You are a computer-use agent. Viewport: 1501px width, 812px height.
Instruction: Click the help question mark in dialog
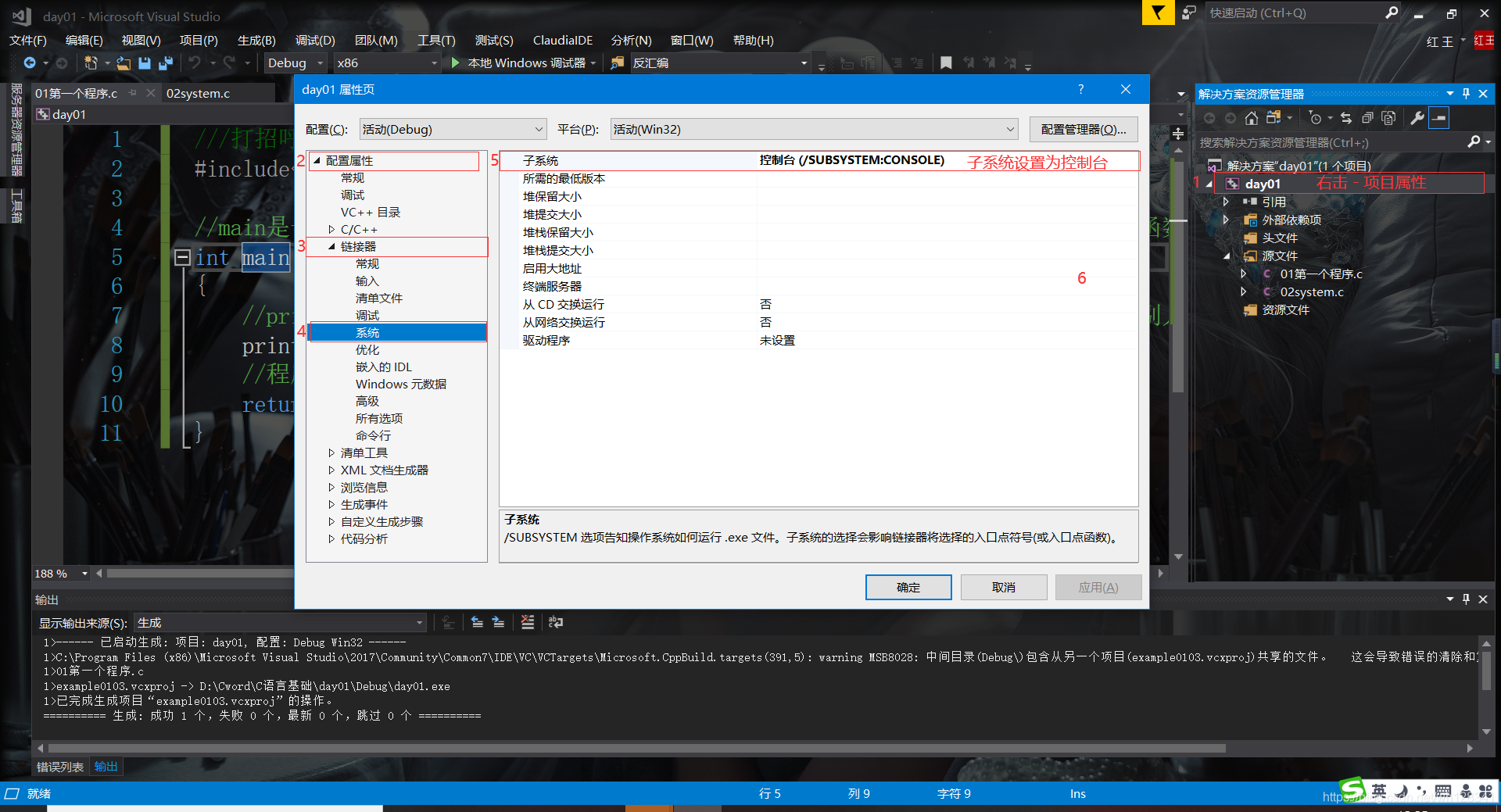point(1081,89)
